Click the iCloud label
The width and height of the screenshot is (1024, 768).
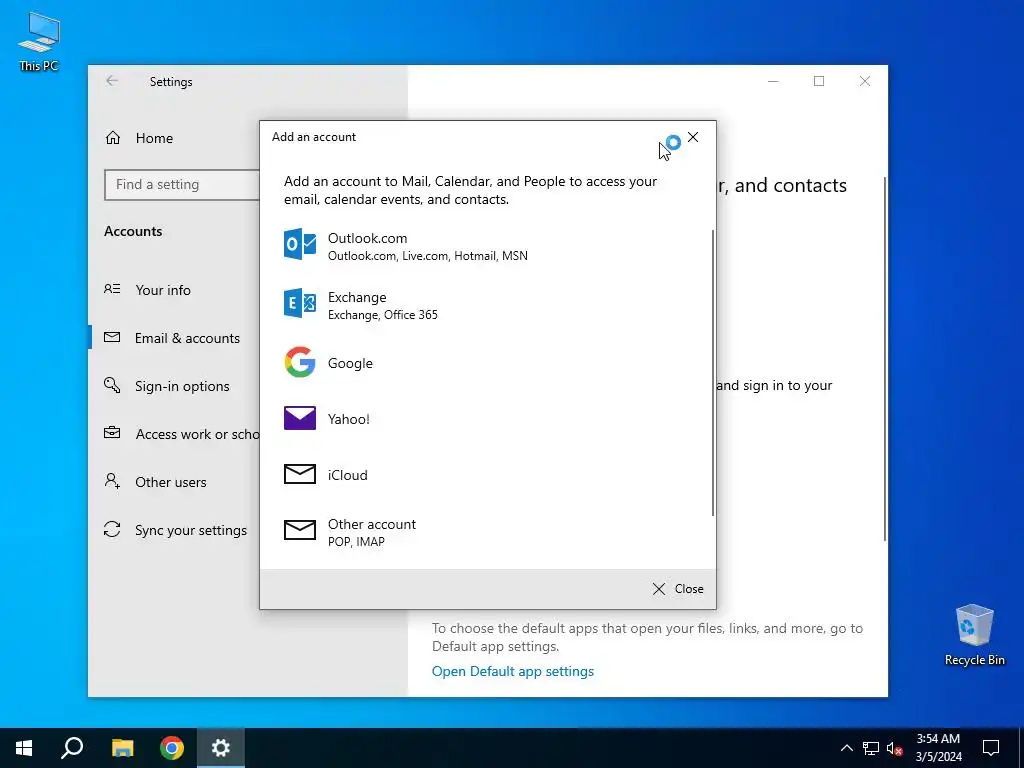pyautogui.click(x=347, y=475)
